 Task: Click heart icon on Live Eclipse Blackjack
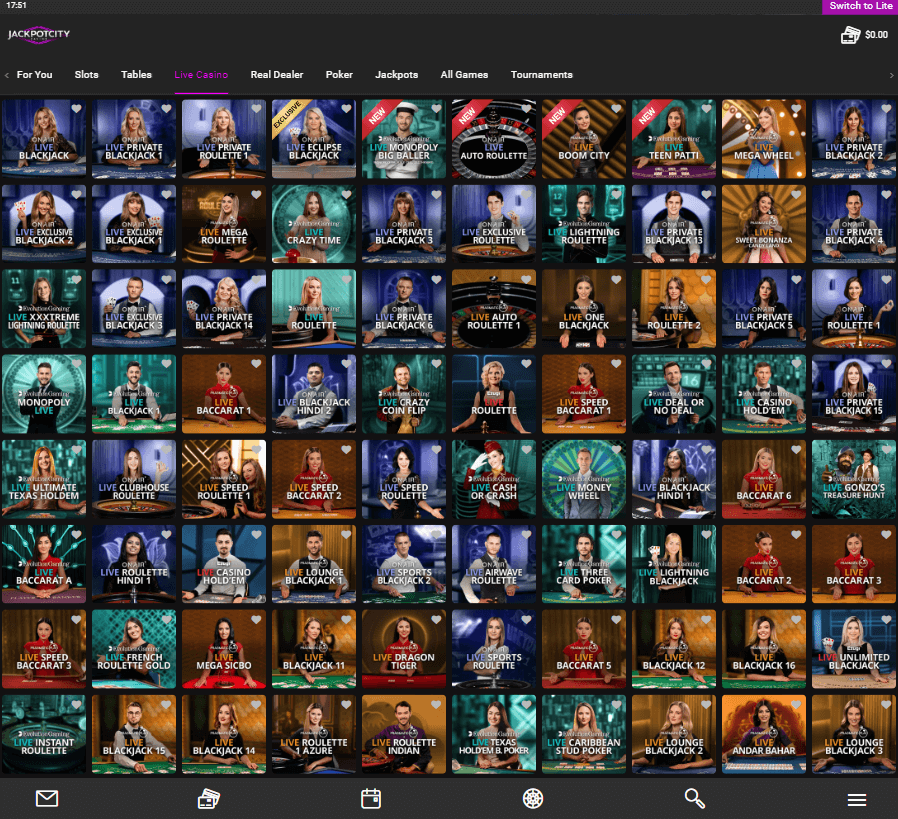(346, 109)
